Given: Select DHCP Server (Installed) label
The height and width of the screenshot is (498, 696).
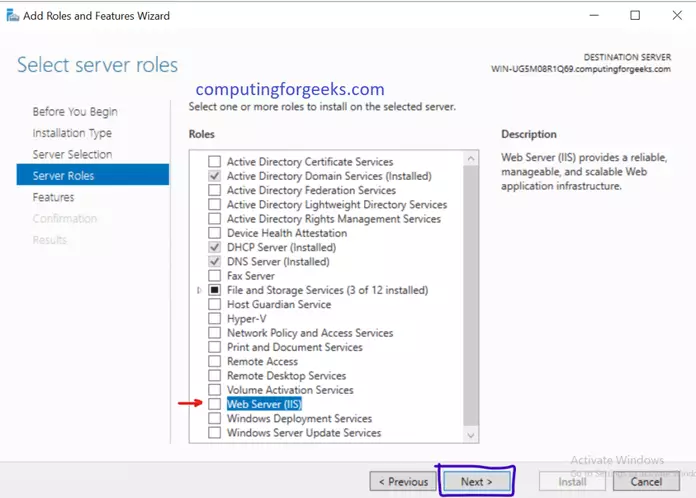Looking at the screenshot, I should tap(281, 247).
